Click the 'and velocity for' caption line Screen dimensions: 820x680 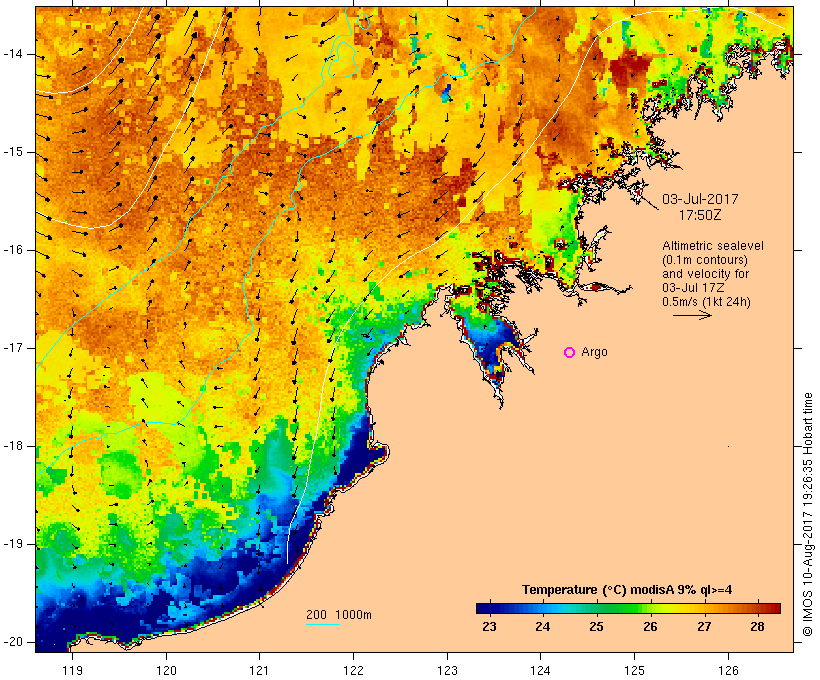[x=705, y=274]
